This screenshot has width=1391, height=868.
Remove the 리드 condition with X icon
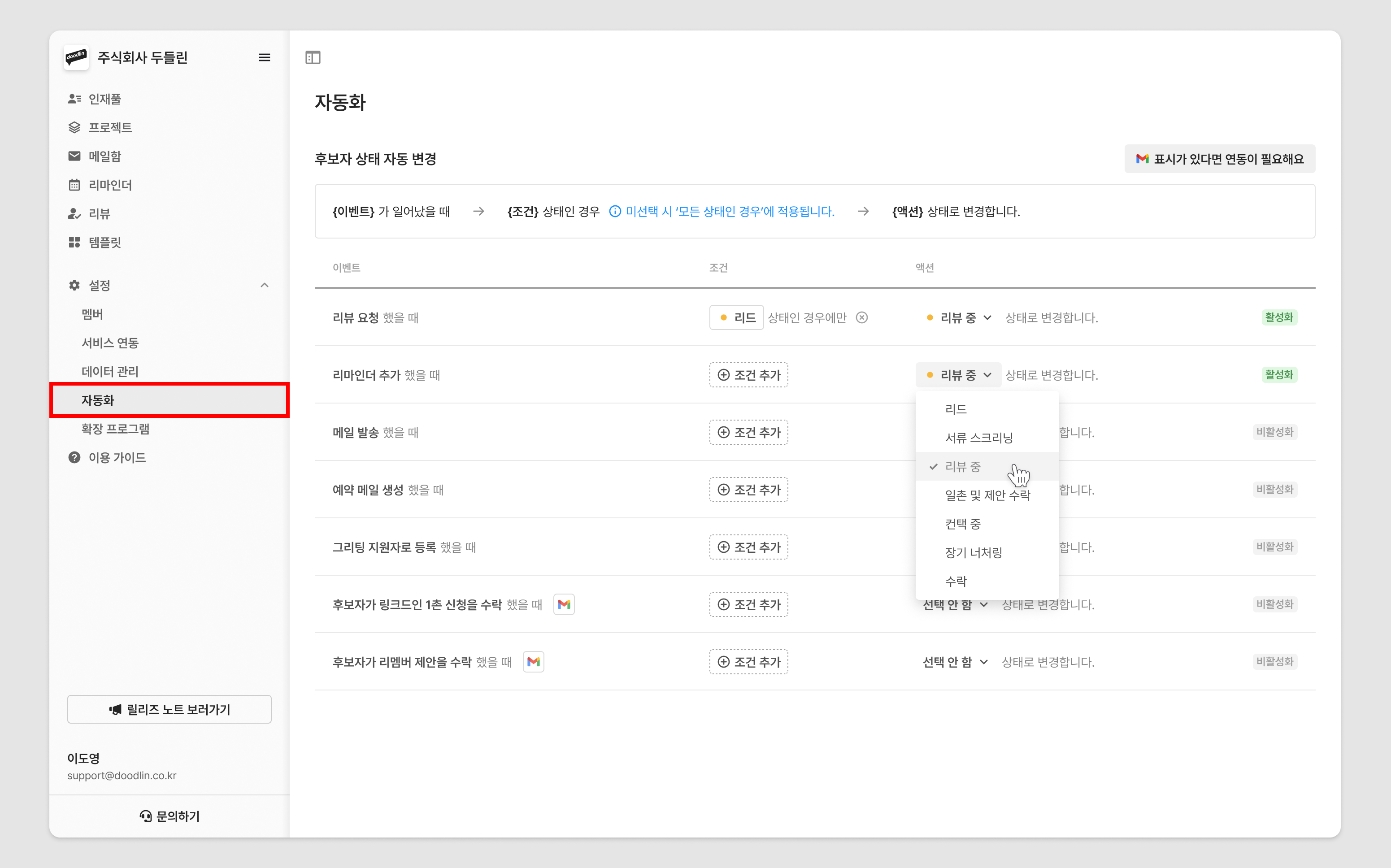coord(862,317)
